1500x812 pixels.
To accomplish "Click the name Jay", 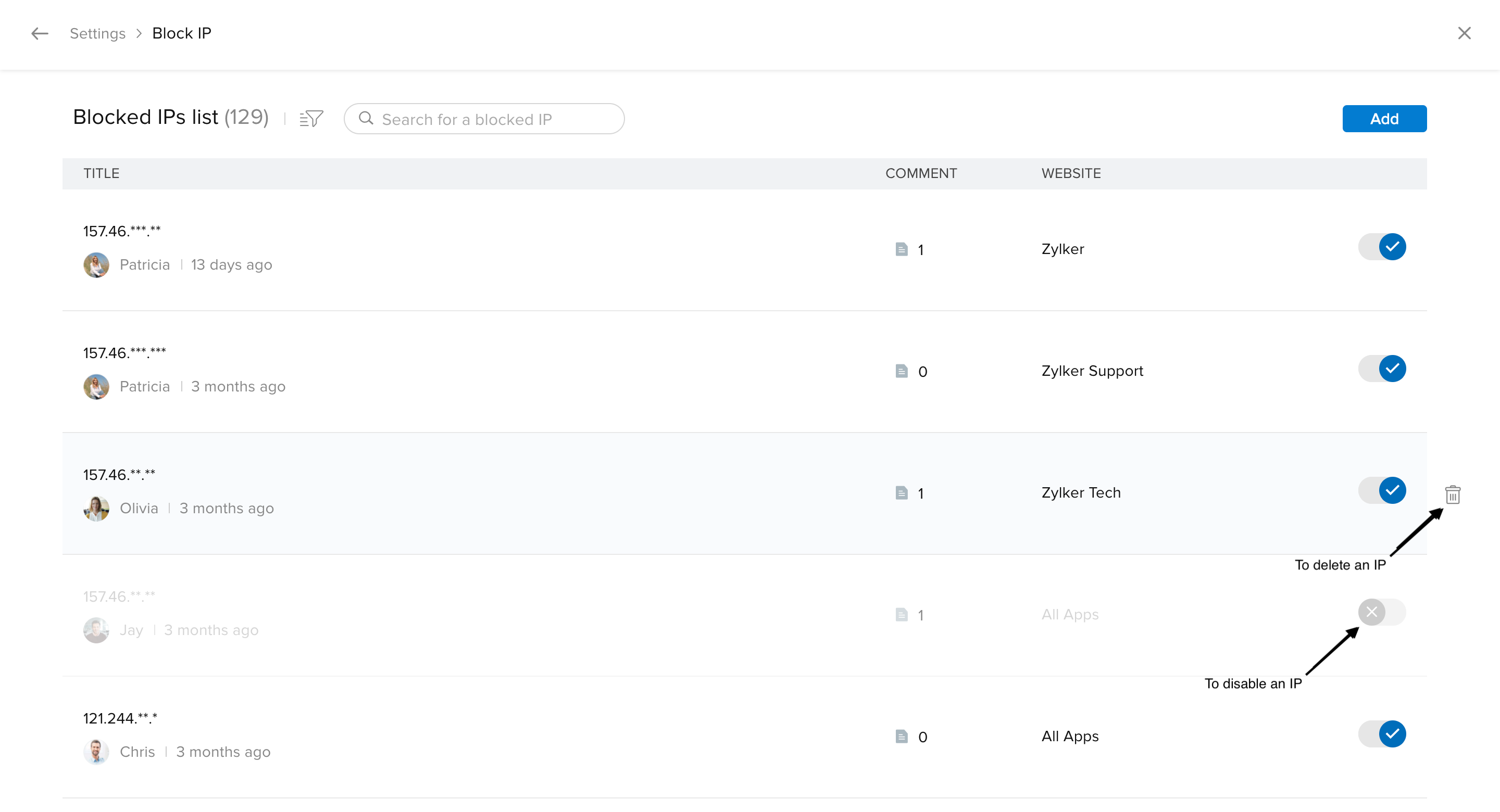I will (x=132, y=630).
